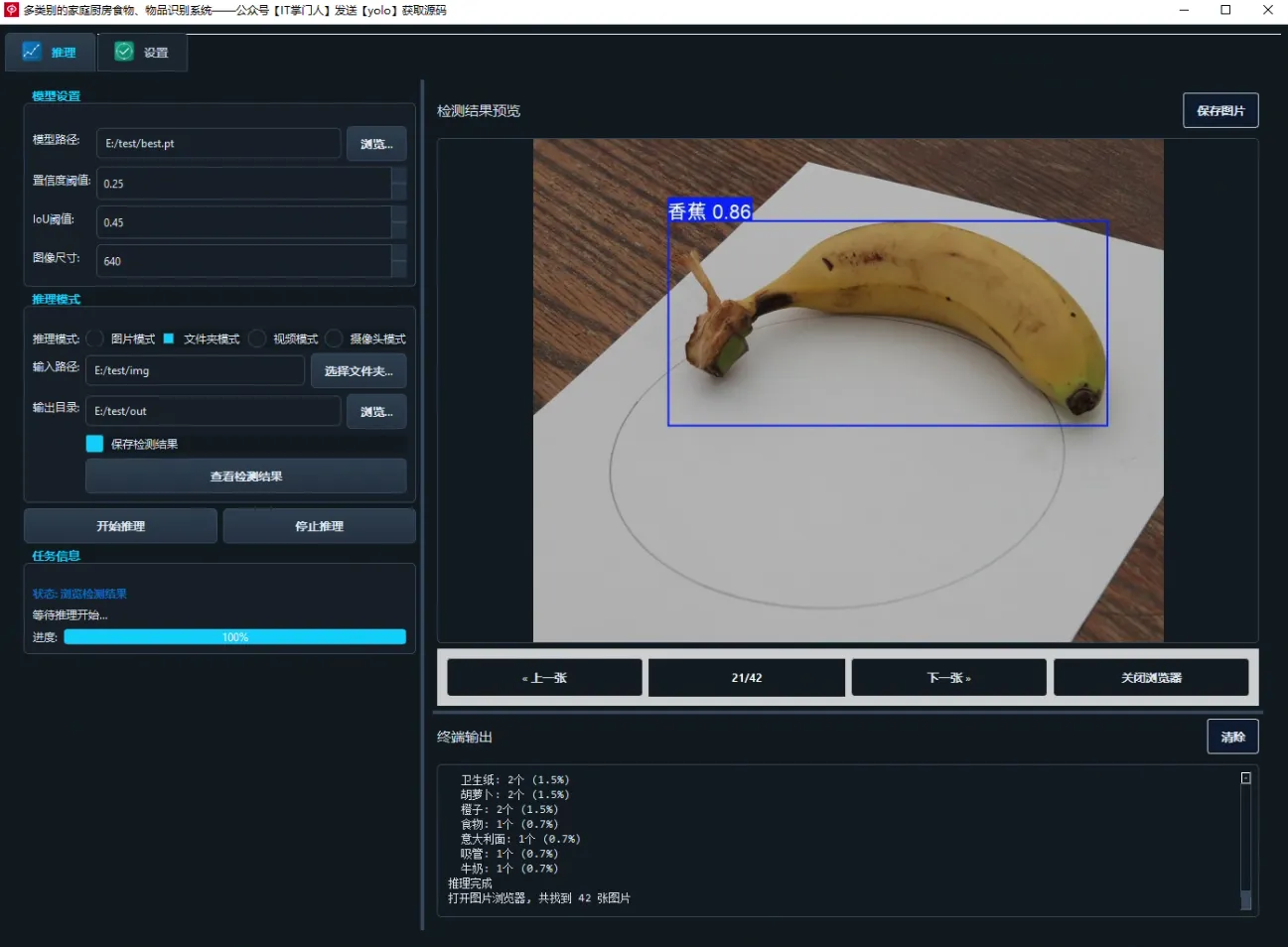Click the 图像尺寸 value field 640
1288x947 pixels.
pos(244,261)
